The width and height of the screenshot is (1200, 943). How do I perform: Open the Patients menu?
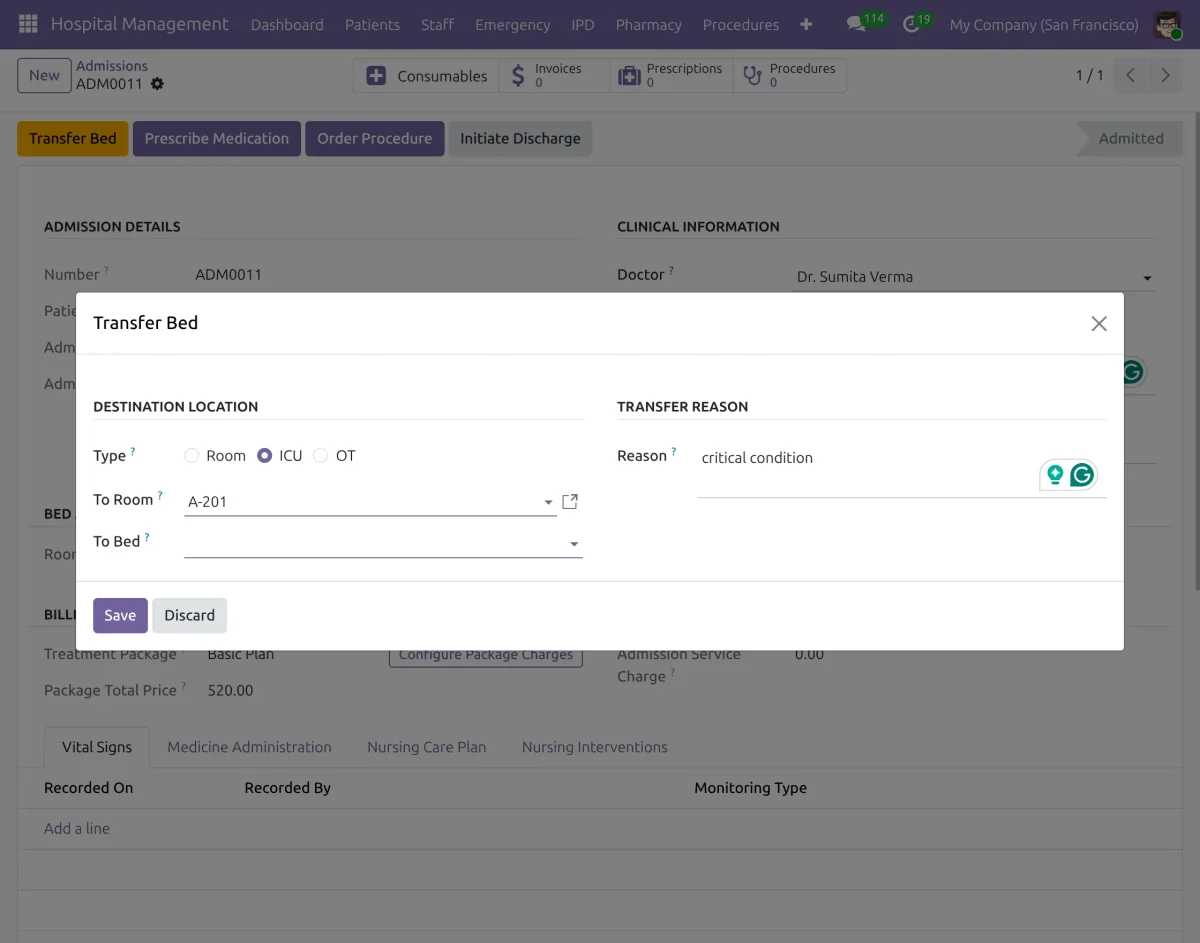click(372, 24)
